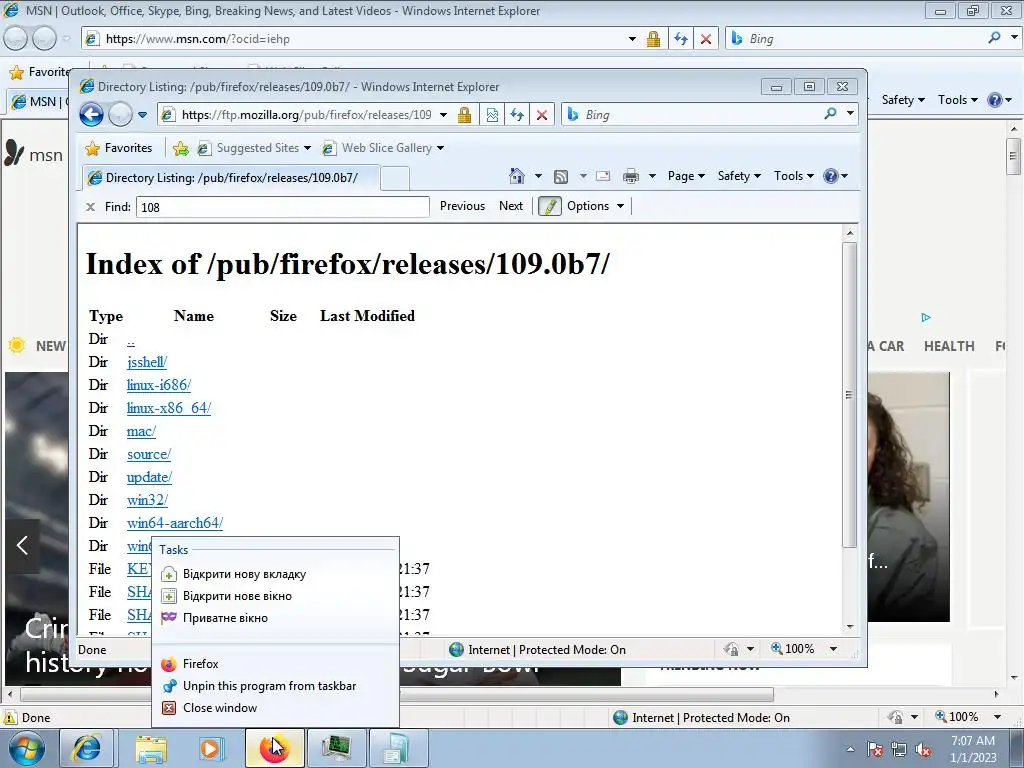Go back in the Directory Listing window
Image resolution: width=1024 pixels, height=768 pixels.
click(91, 115)
